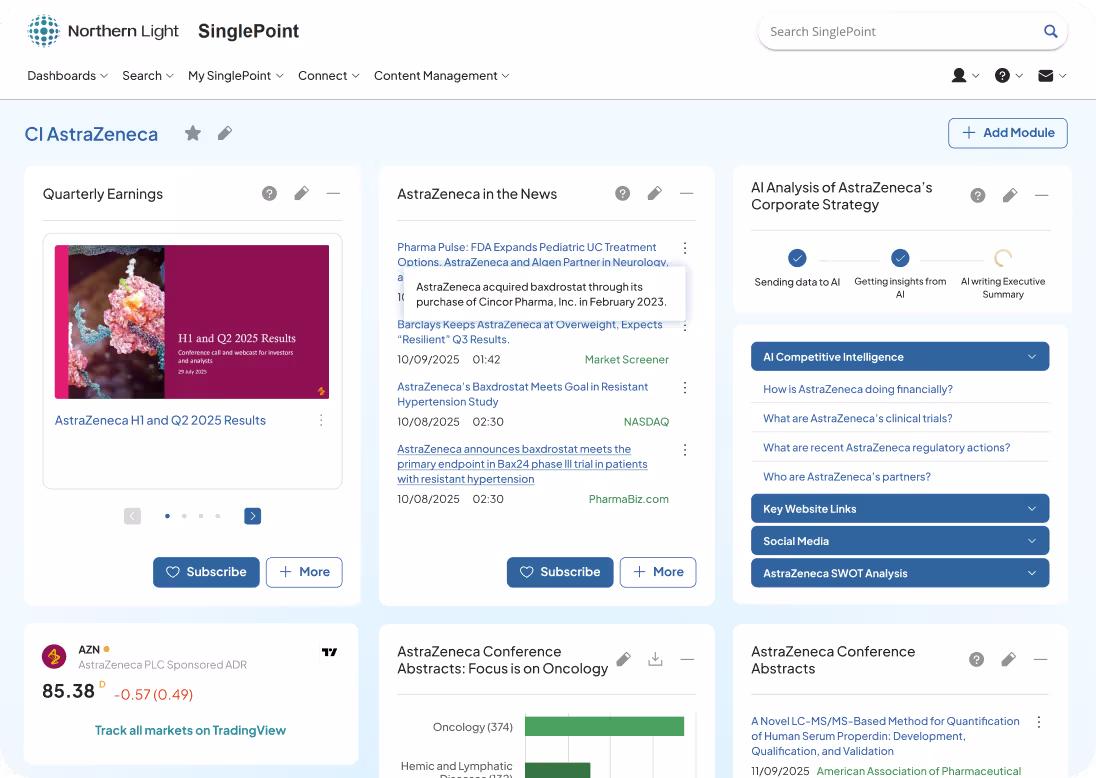Edit the AstraZeneca Conference Abstracts module
1096x778 pixels.
coord(1009,659)
